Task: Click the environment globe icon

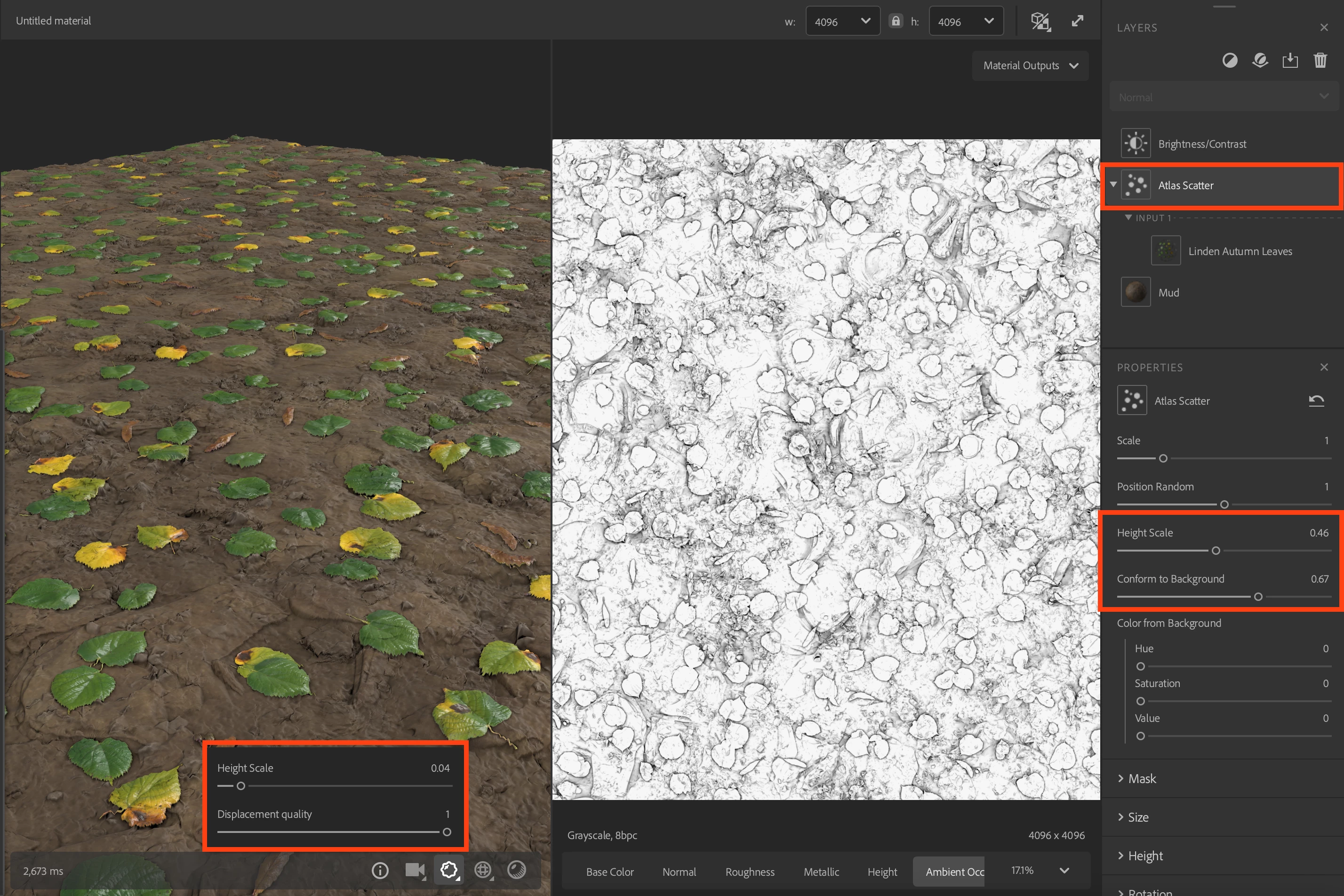Action: click(483, 870)
